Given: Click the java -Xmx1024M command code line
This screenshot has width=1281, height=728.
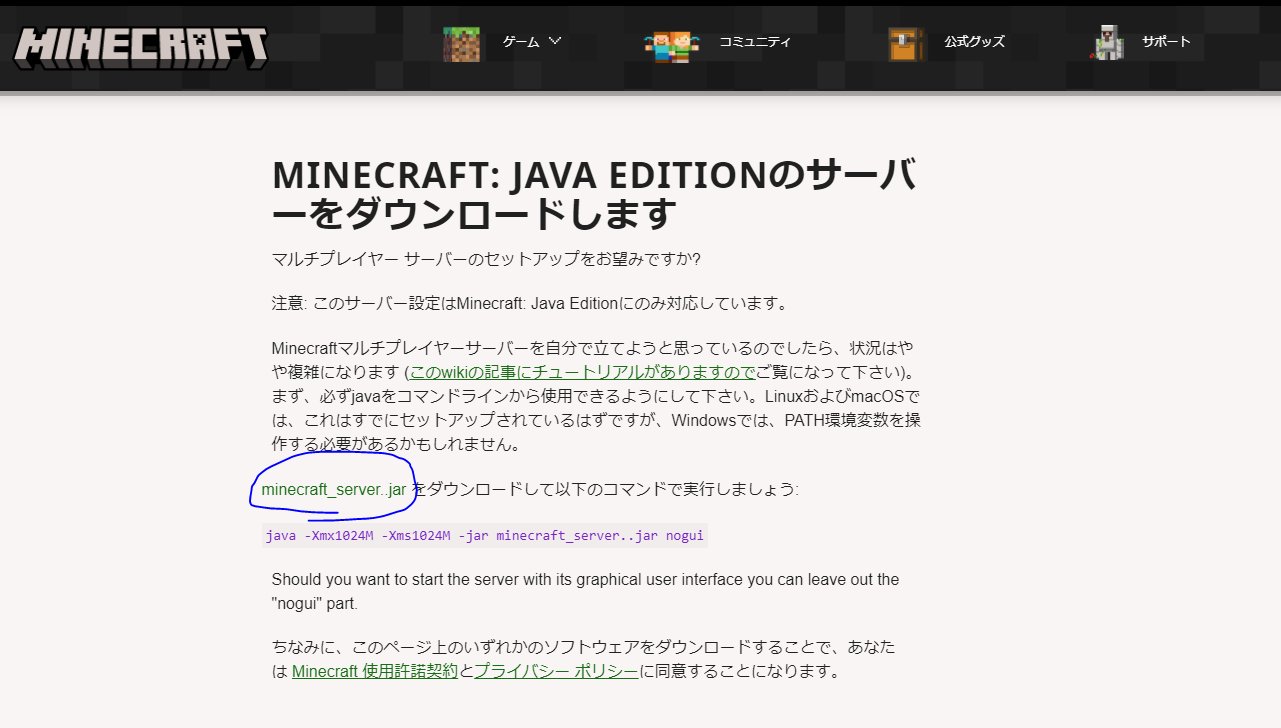Looking at the screenshot, I should [x=485, y=536].
